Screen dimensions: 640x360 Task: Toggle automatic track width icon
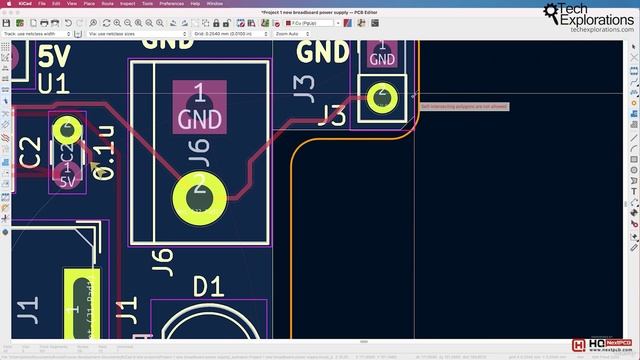(78, 34)
